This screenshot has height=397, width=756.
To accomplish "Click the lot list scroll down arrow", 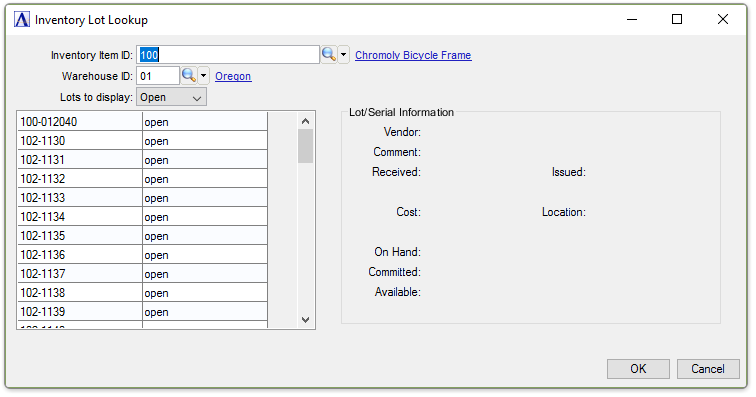I will click(305, 319).
